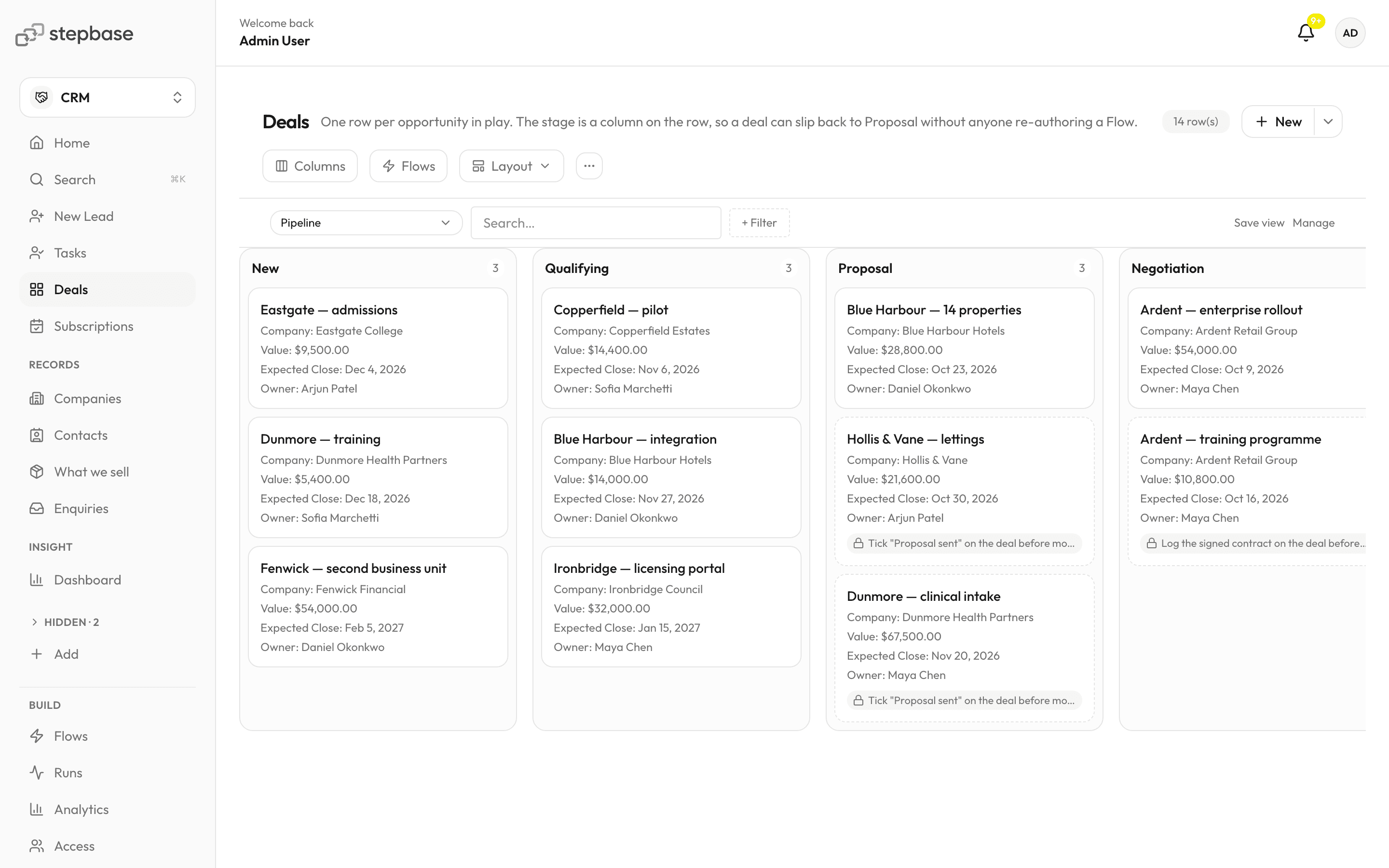Viewport: 1389px width, 868px height.
Task: Open Analytics under Build
Action: click(x=108, y=810)
